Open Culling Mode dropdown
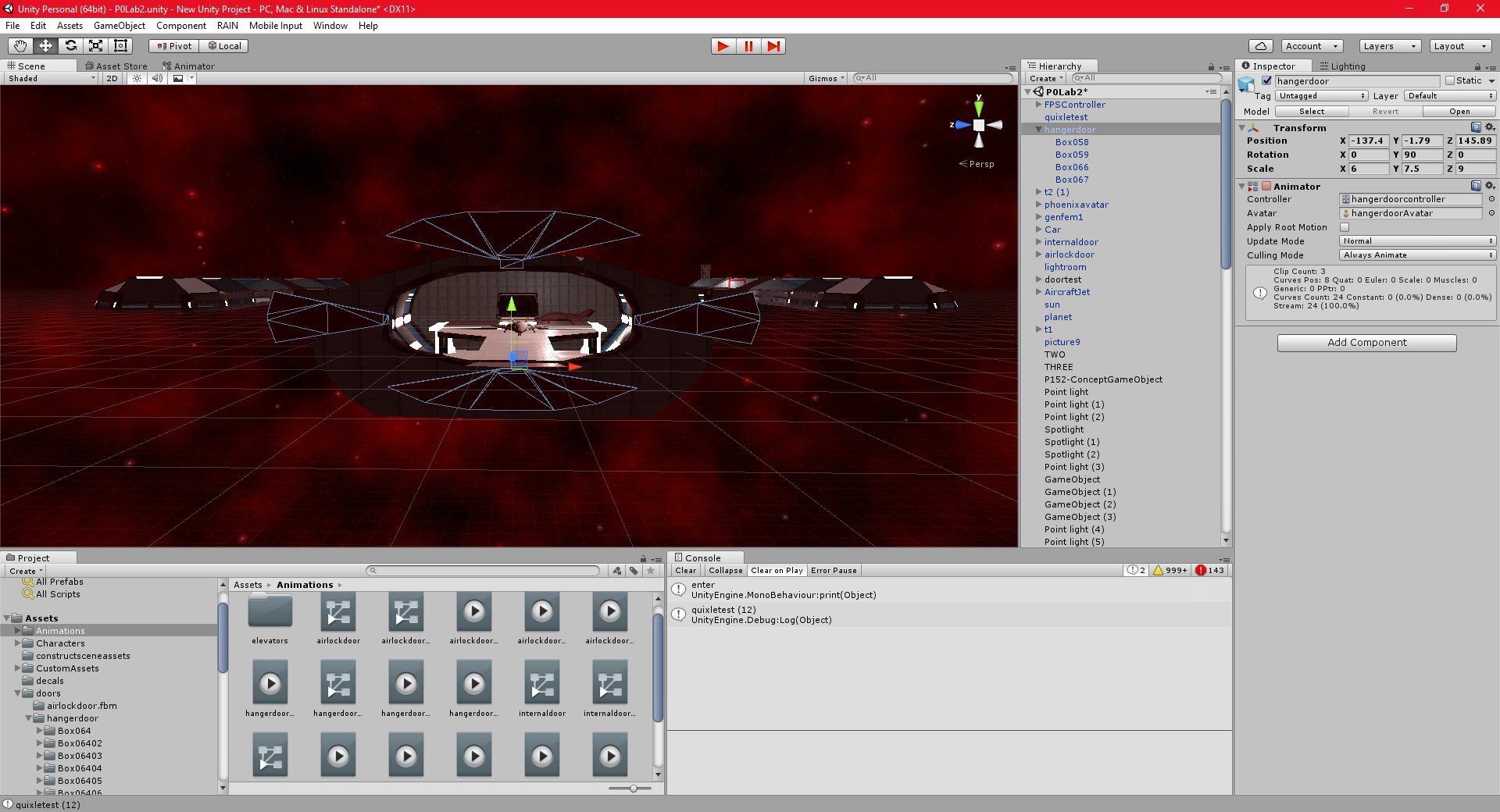Viewport: 1500px width, 812px height. click(1418, 255)
